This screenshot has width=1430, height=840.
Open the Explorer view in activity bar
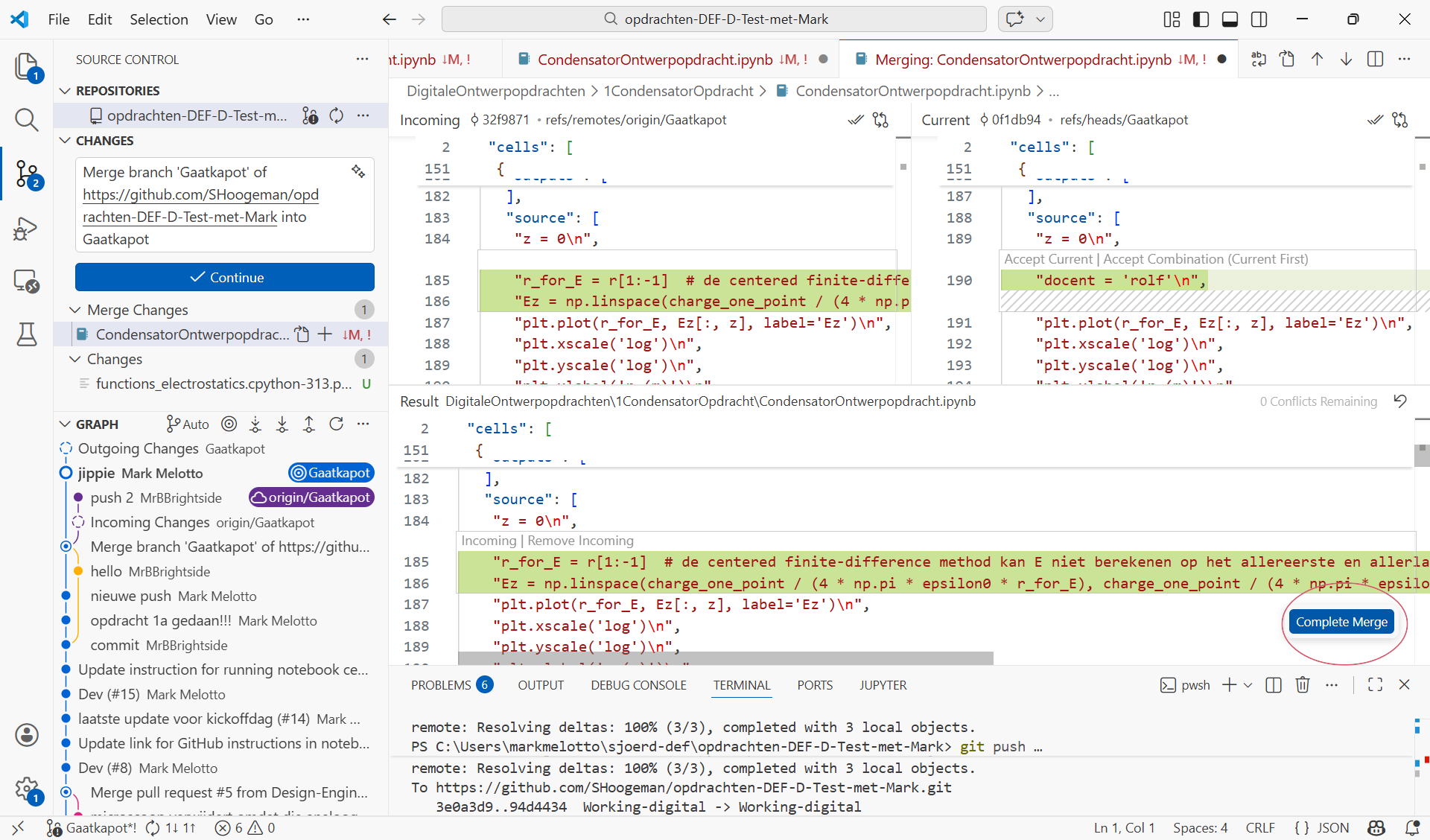[x=27, y=67]
